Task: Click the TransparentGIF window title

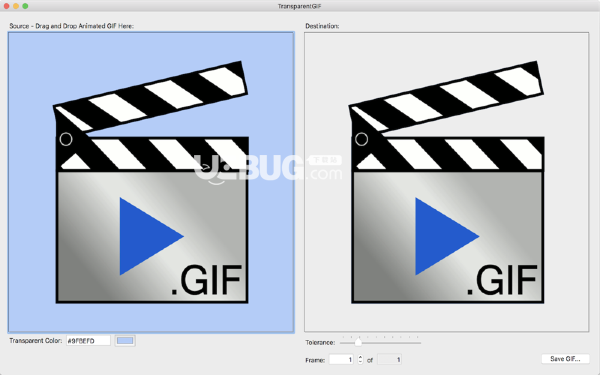Action: 300,6
